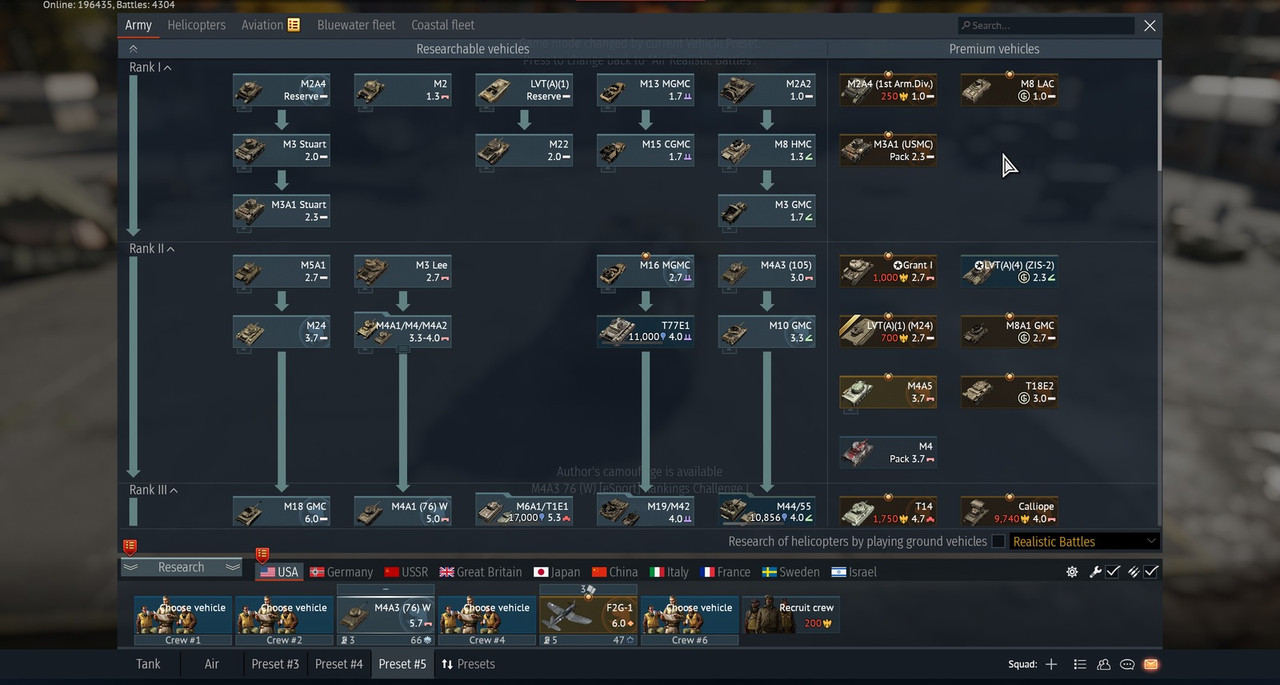This screenshot has height=685, width=1280.
Task: Switch to the Coastal fleet tab
Action: coord(443,25)
